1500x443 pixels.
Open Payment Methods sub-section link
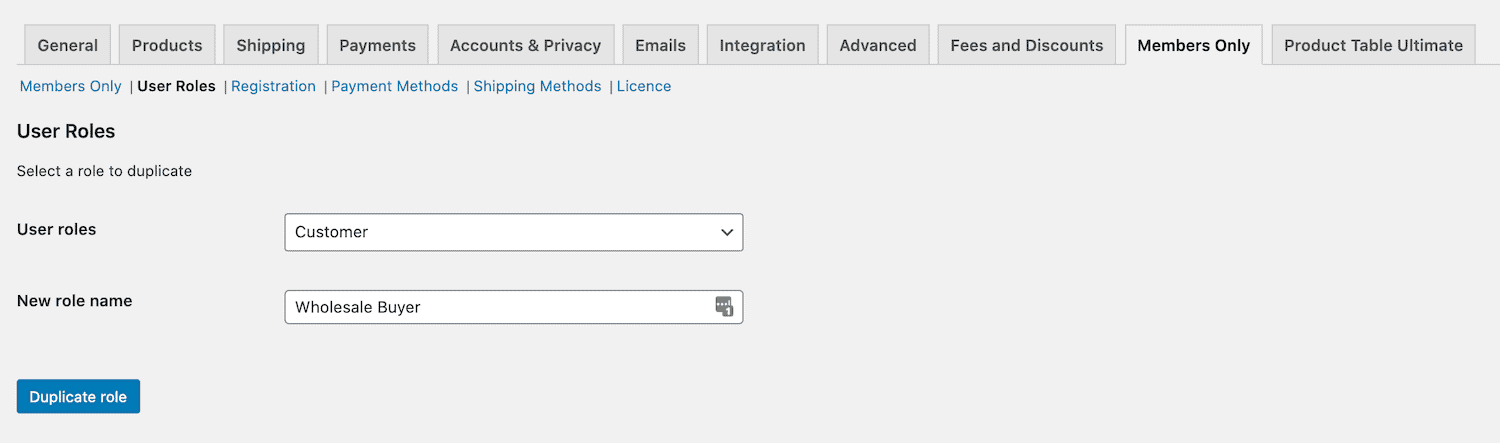[x=394, y=86]
